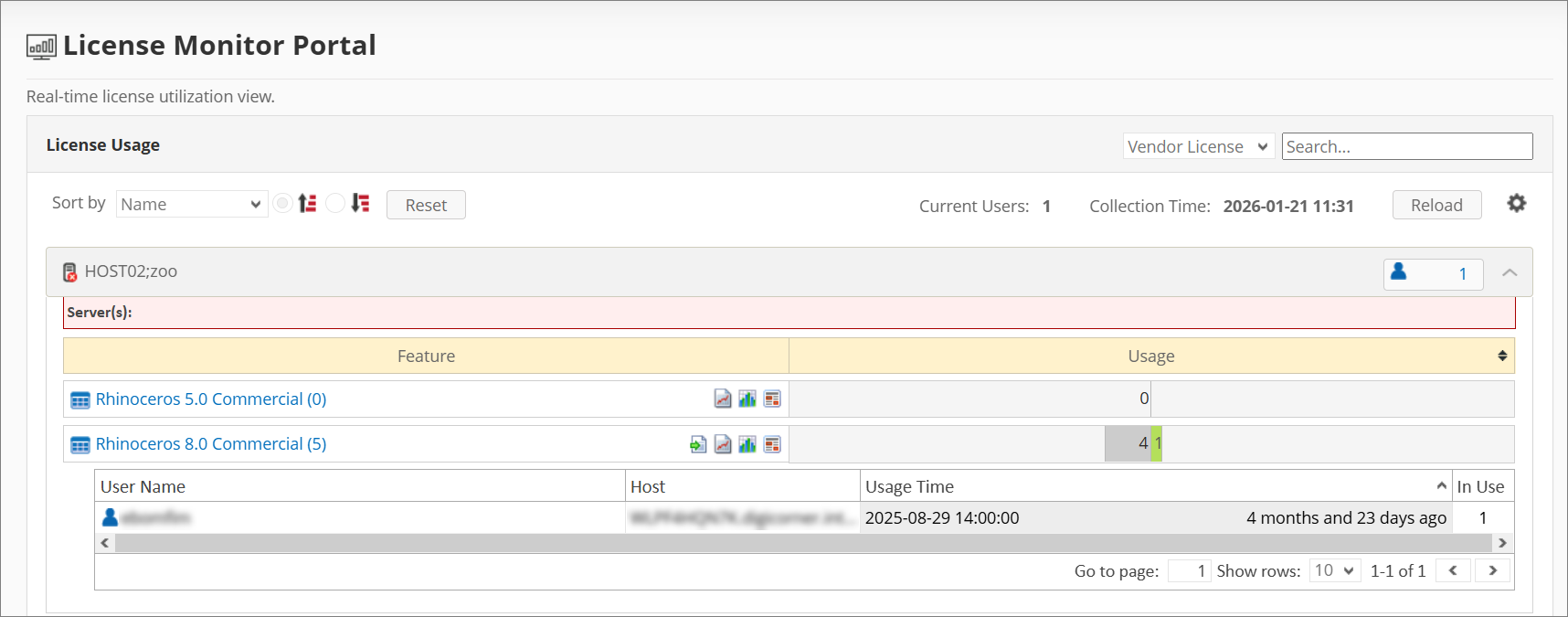Click the 1-1 of 1 pagination text

point(1398,571)
